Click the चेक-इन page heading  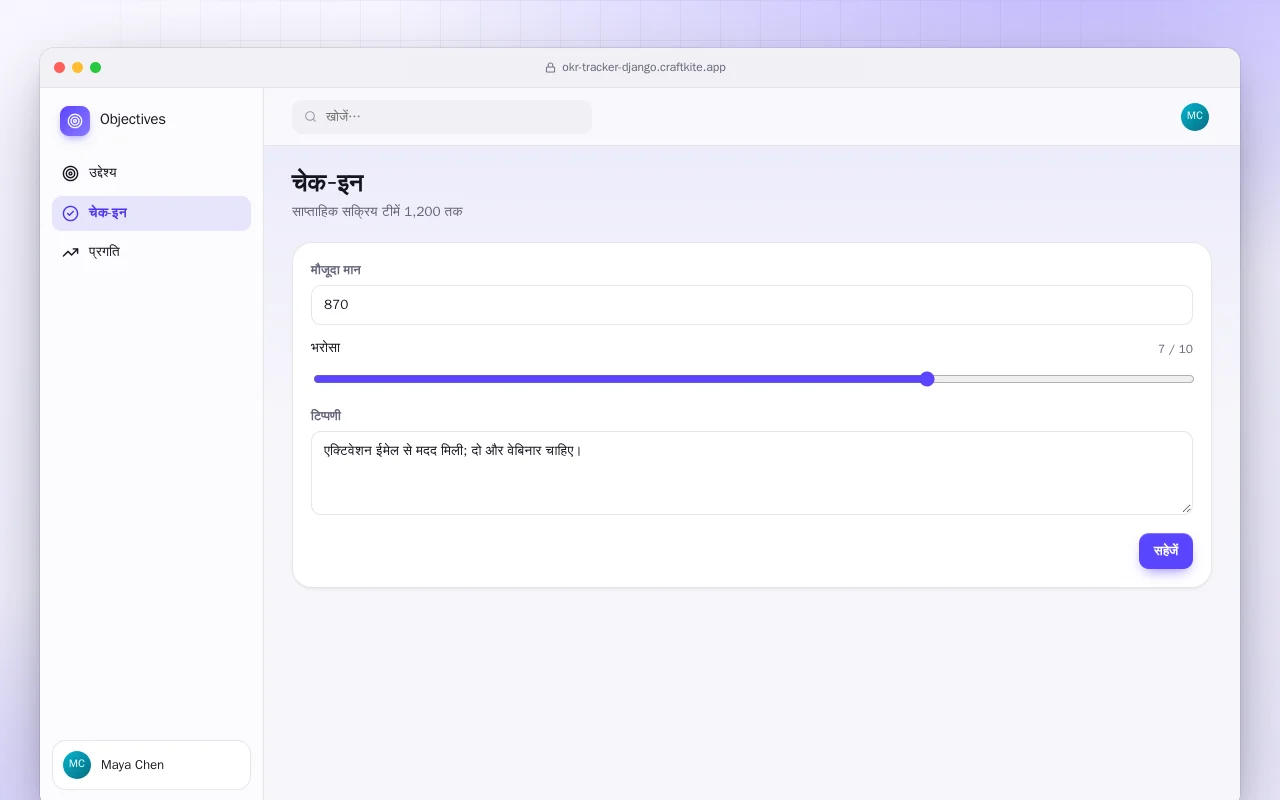click(x=328, y=183)
